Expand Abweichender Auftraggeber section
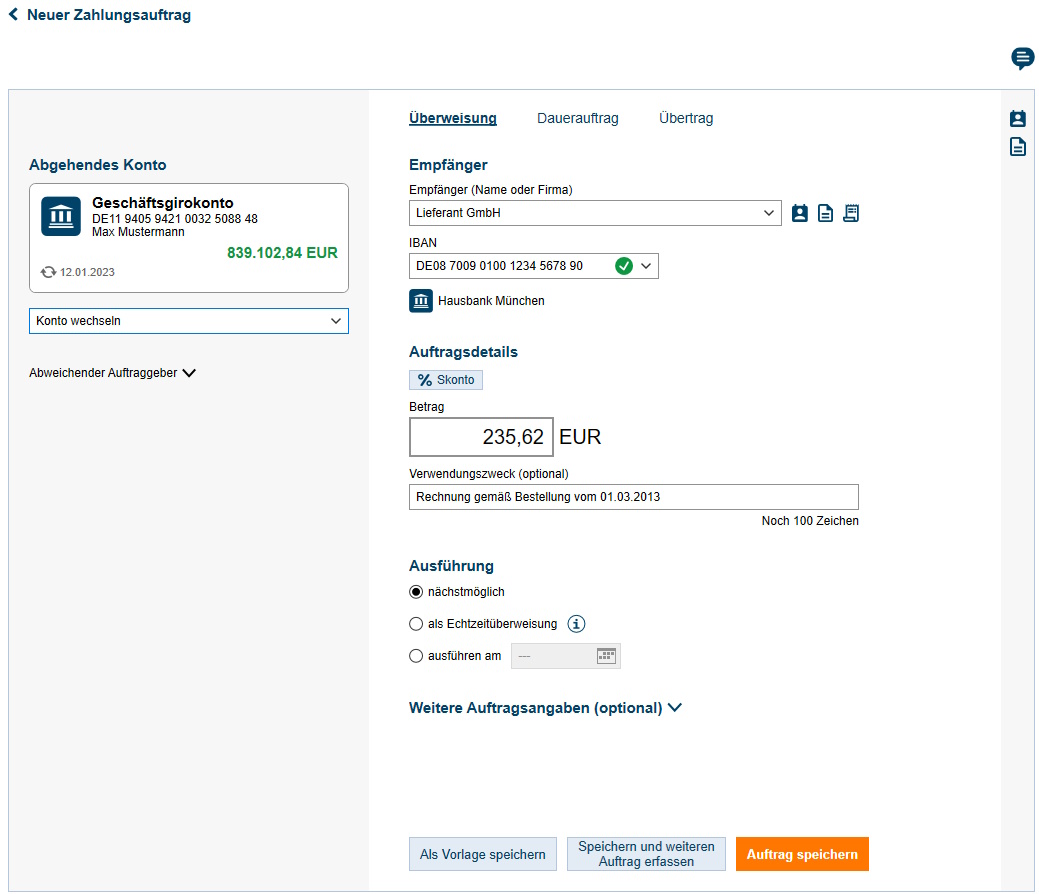1039x894 pixels. point(113,373)
